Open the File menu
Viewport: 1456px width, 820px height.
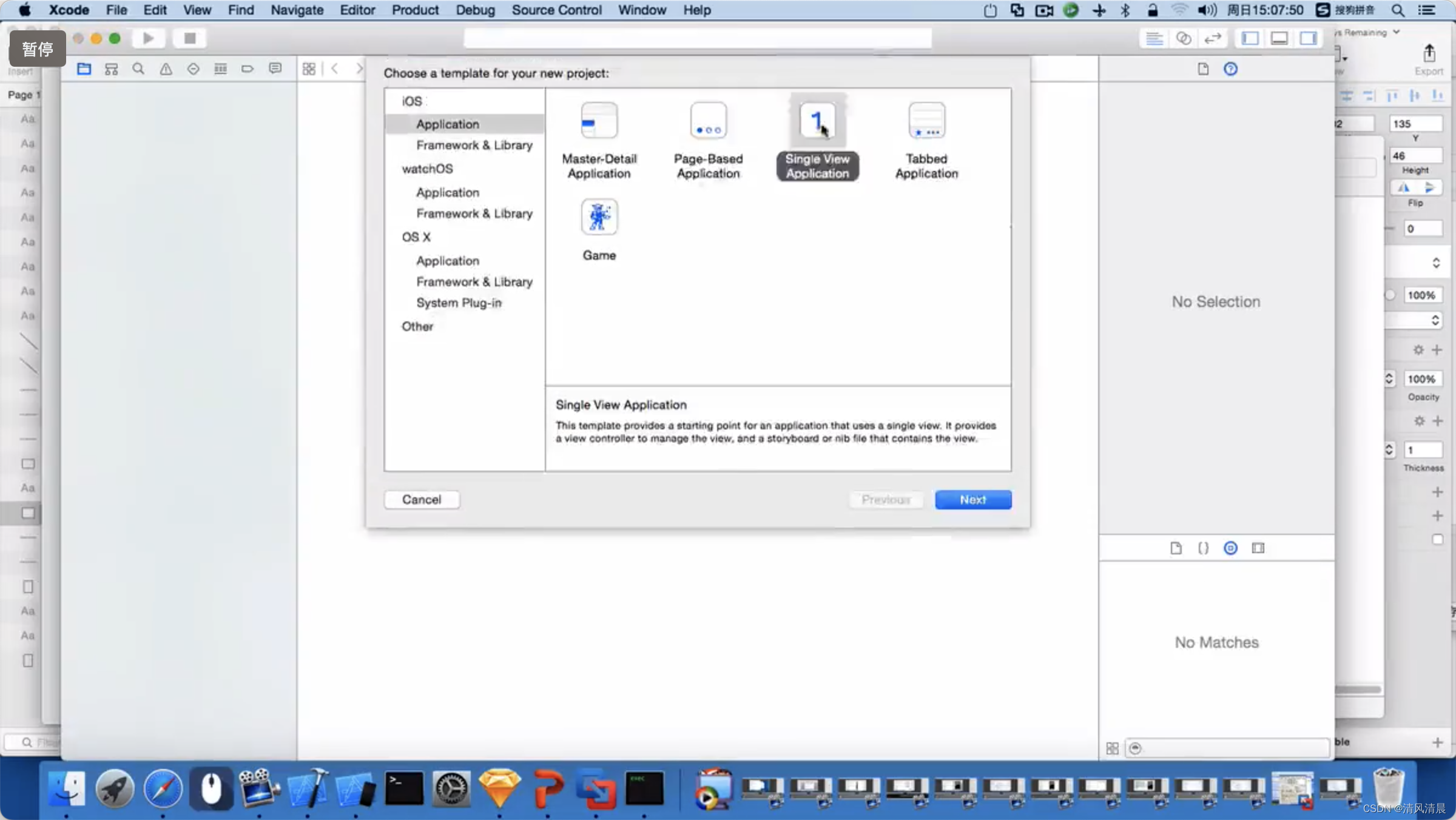[x=116, y=10]
